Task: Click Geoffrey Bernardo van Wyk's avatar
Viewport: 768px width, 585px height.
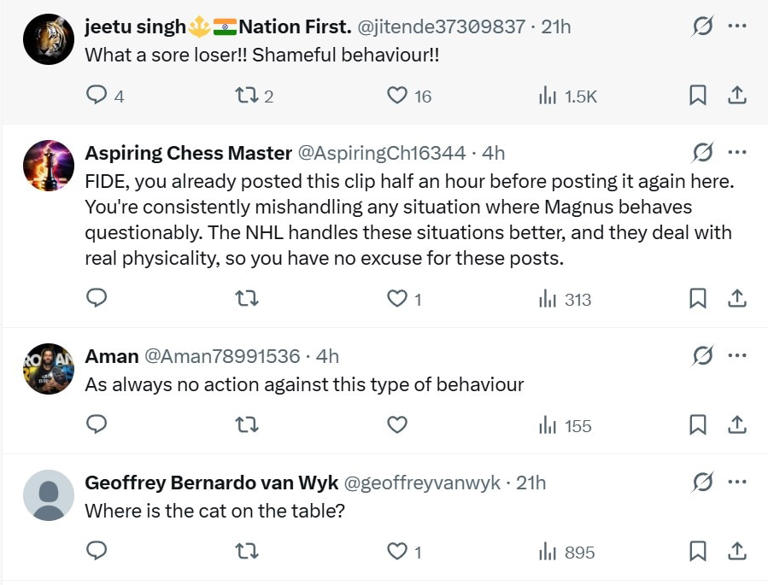Action: click(48, 495)
